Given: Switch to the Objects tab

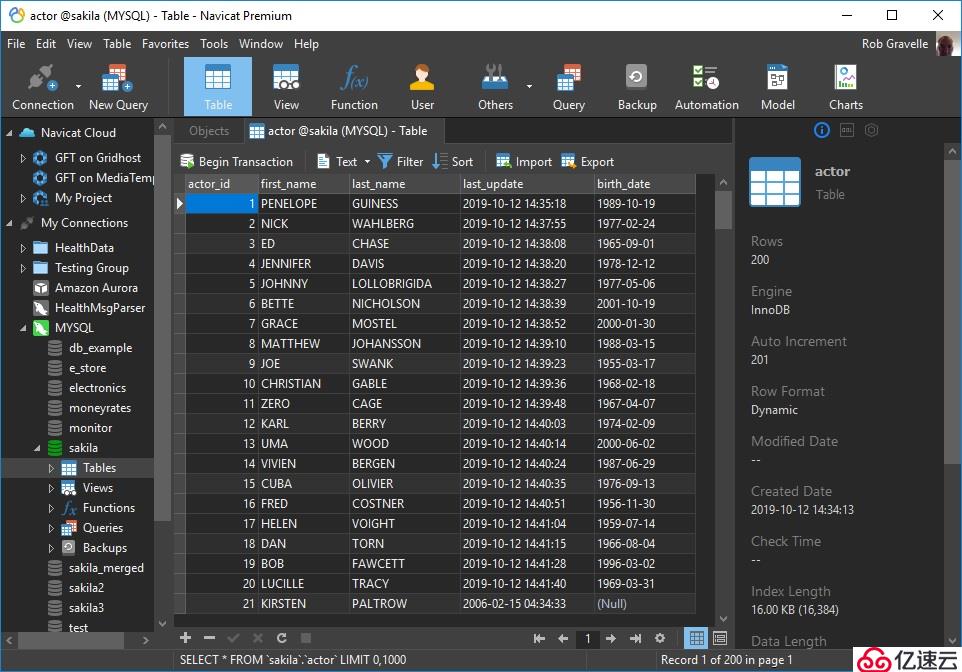Looking at the screenshot, I should 209,131.
